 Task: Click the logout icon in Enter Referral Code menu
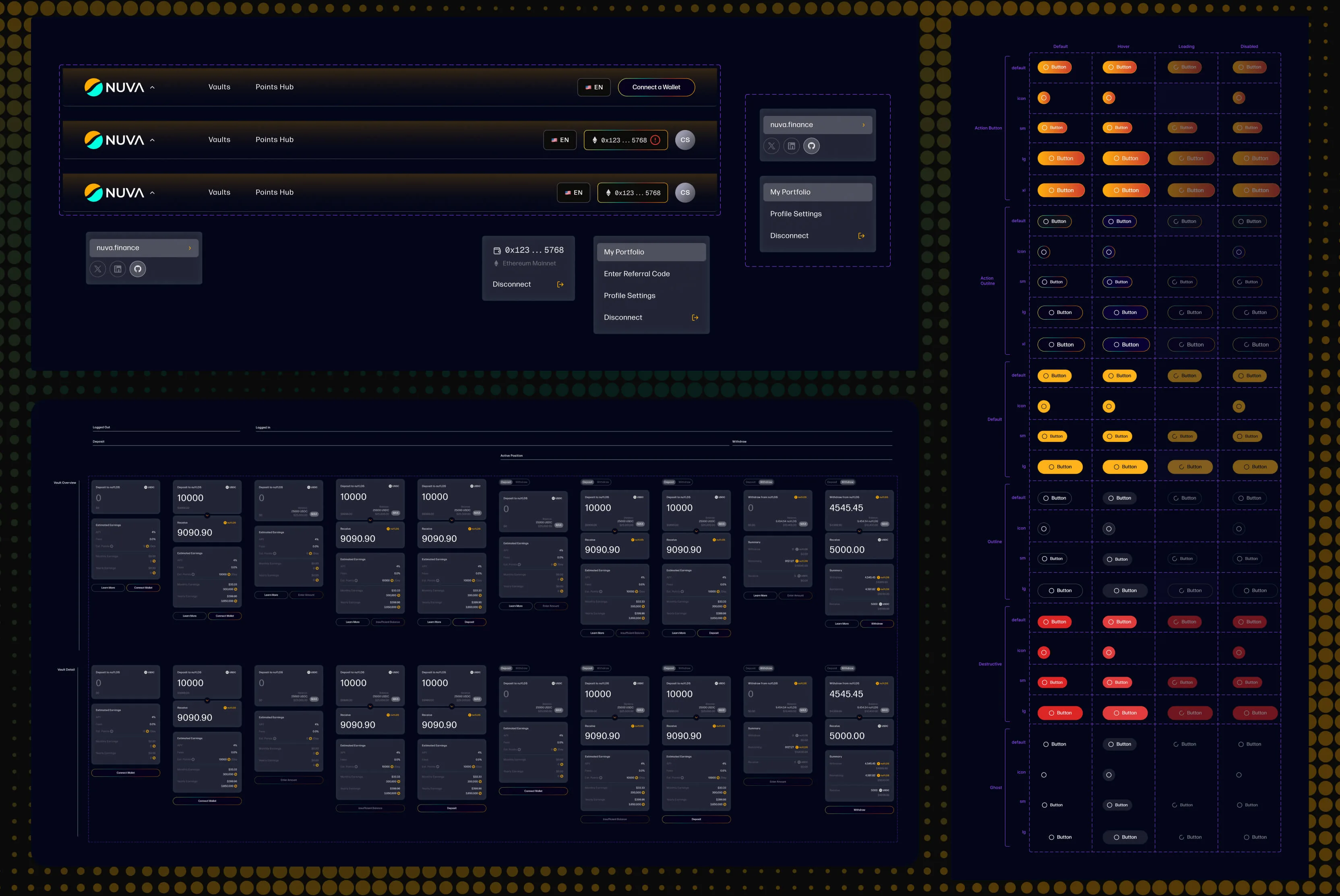(x=695, y=318)
